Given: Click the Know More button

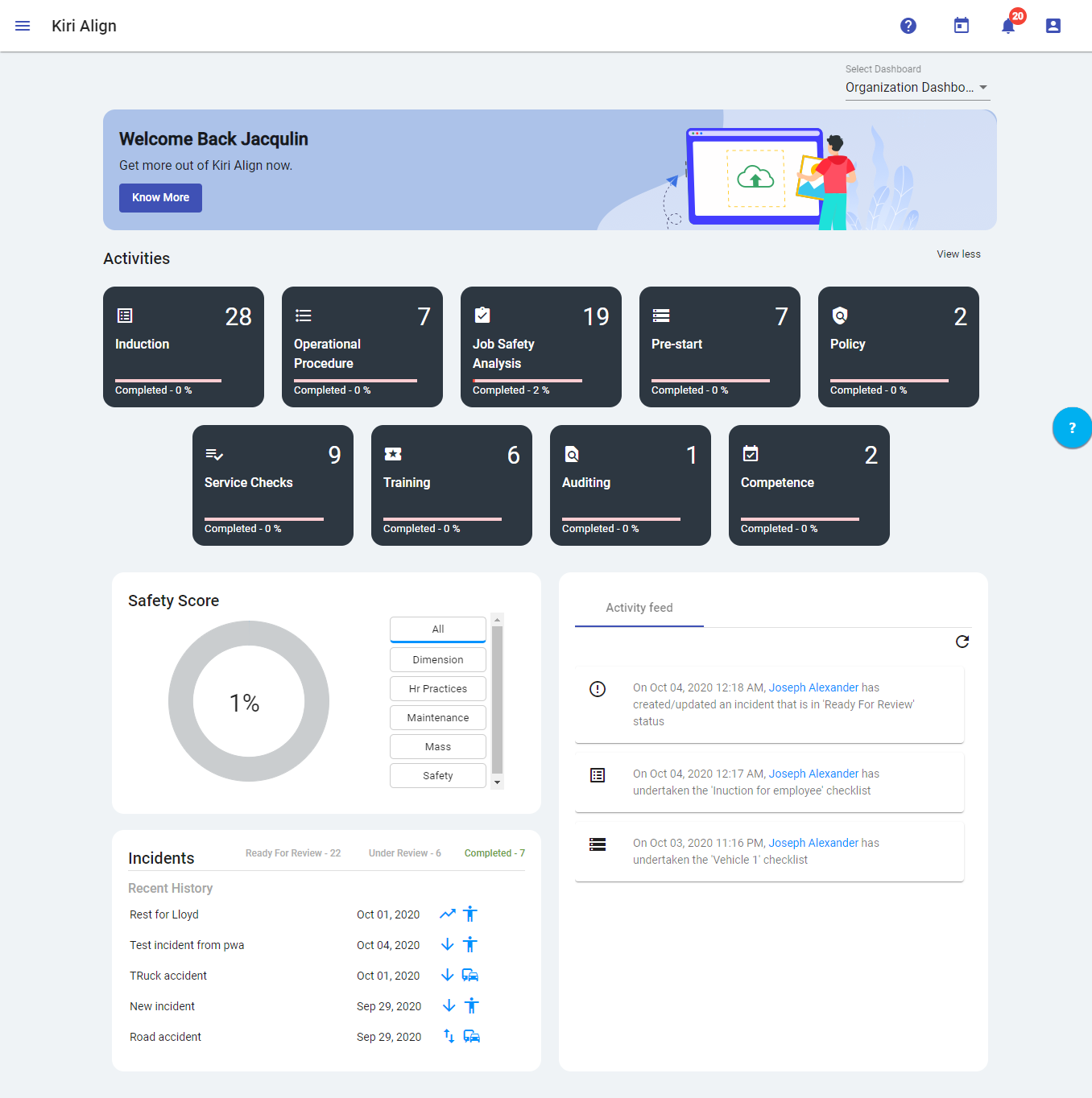Looking at the screenshot, I should [160, 197].
